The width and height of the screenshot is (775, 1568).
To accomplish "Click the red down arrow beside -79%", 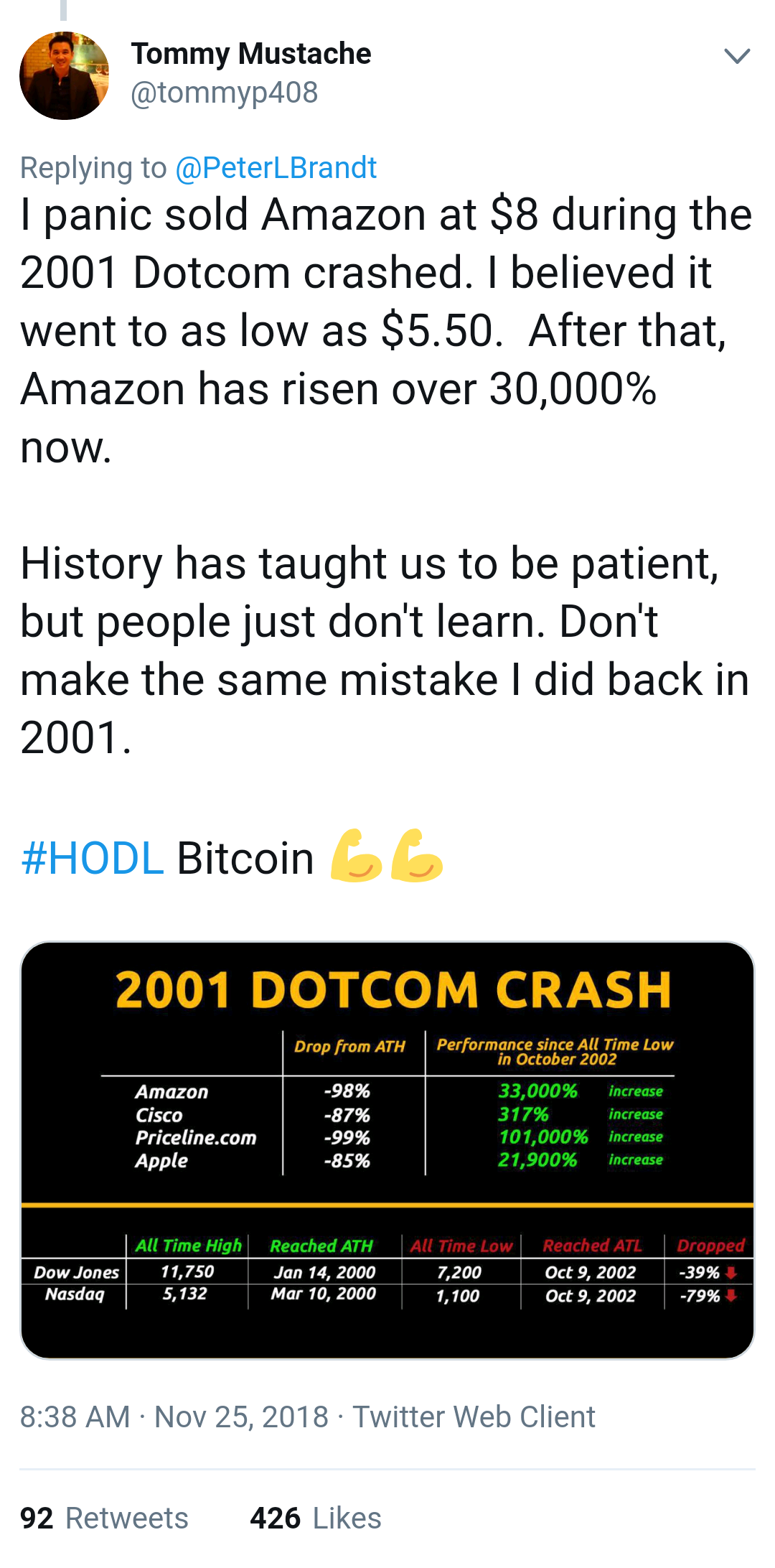I will (x=731, y=1296).
